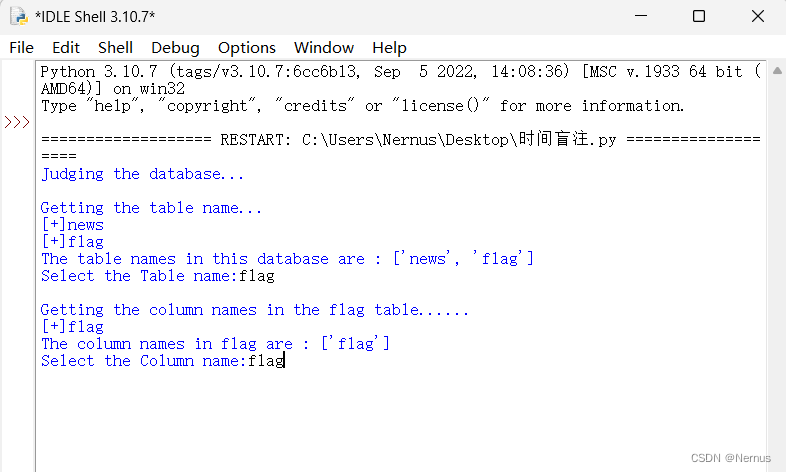Open the Edit menu
The height and width of the screenshot is (472, 786).
[x=66, y=48]
